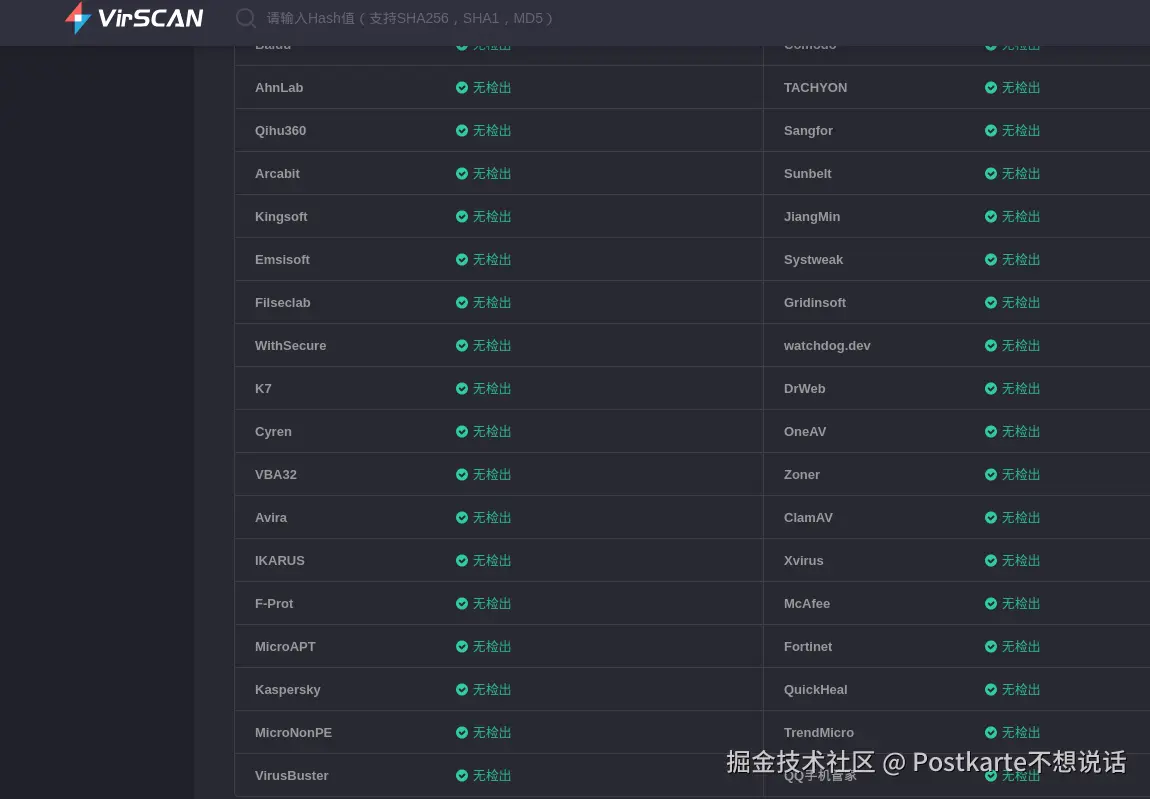
Task: Select the Fortinet engine row label
Action: click(808, 646)
